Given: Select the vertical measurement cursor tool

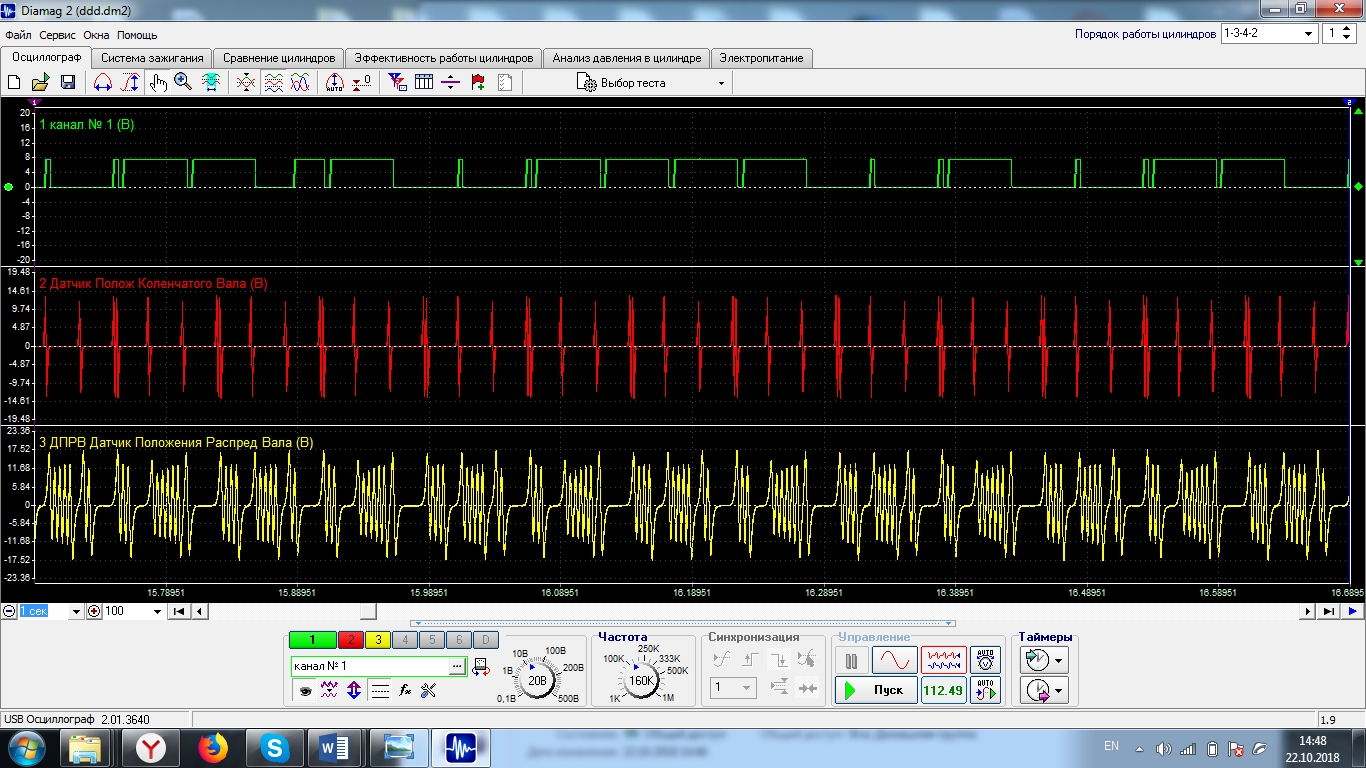Looking at the screenshot, I should click(x=130, y=83).
